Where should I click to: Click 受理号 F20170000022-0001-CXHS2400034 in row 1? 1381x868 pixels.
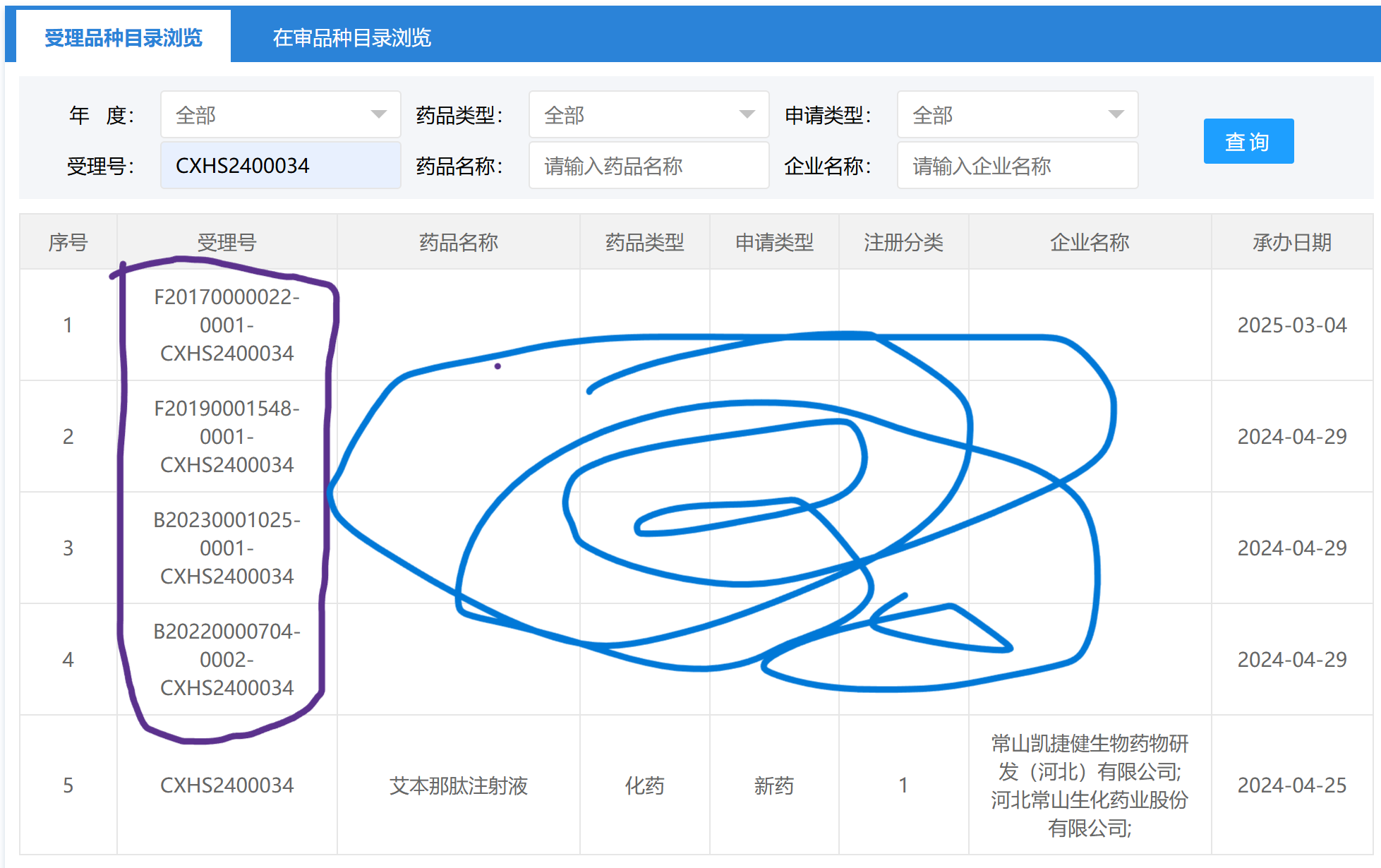pos(227,325)
